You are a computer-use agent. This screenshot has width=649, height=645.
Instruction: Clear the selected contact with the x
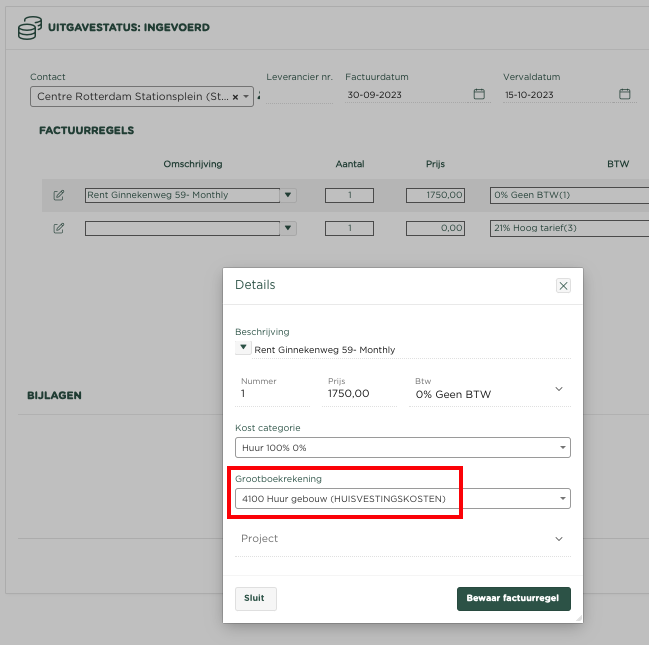point(236,97)
